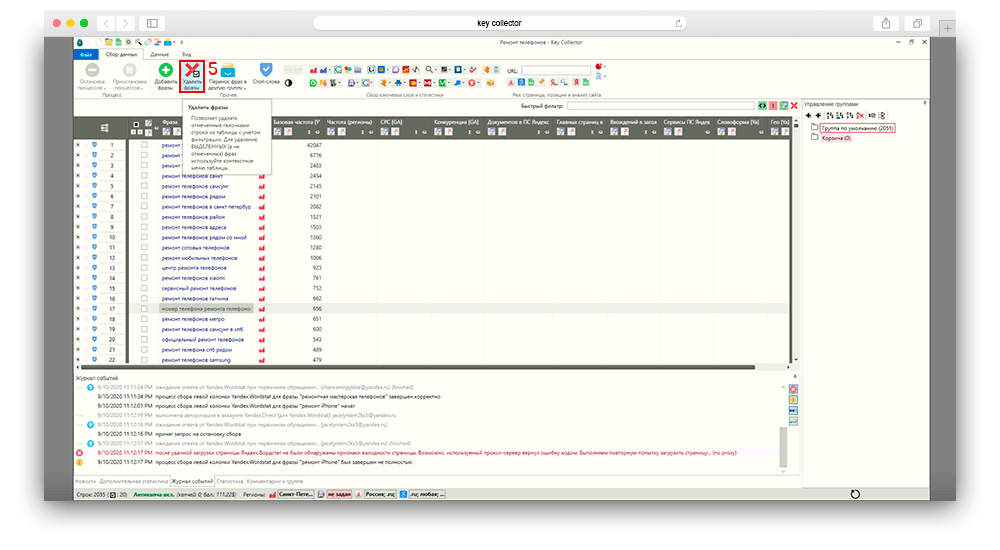Click the 'не задан' region button in status bar

(x=339, y=494)
